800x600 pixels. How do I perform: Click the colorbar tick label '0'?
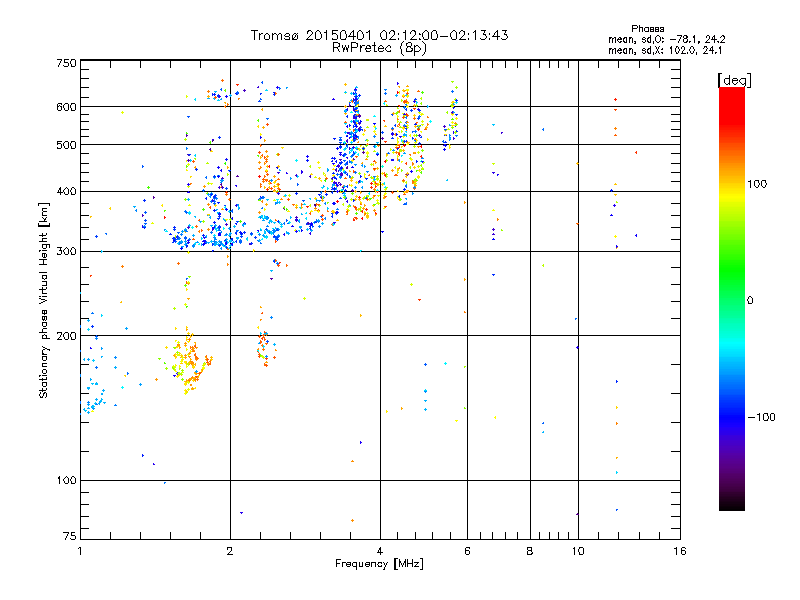click(x=750, y=301)
